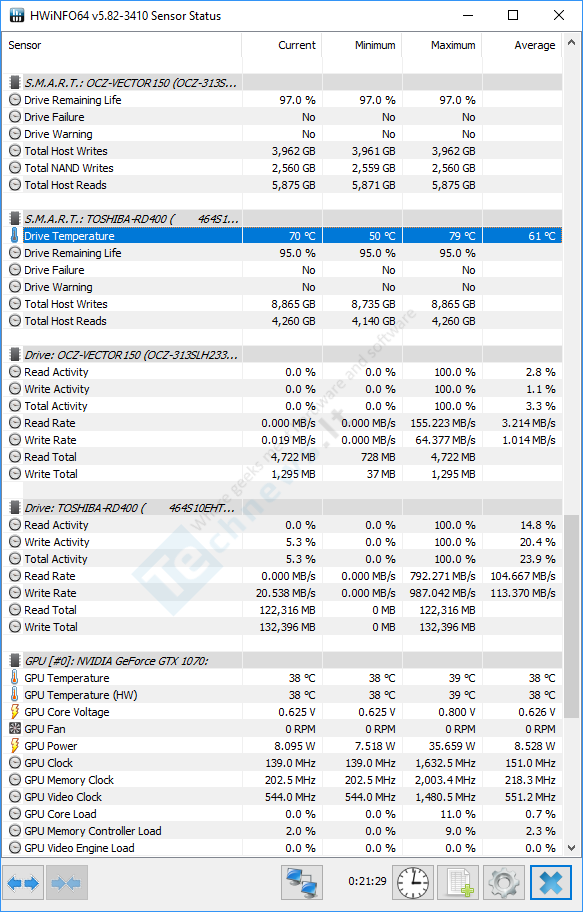The width and height of the screenshot is (583, 912).
Task: Close sensors with the blue X button
Action: [551, 884]
